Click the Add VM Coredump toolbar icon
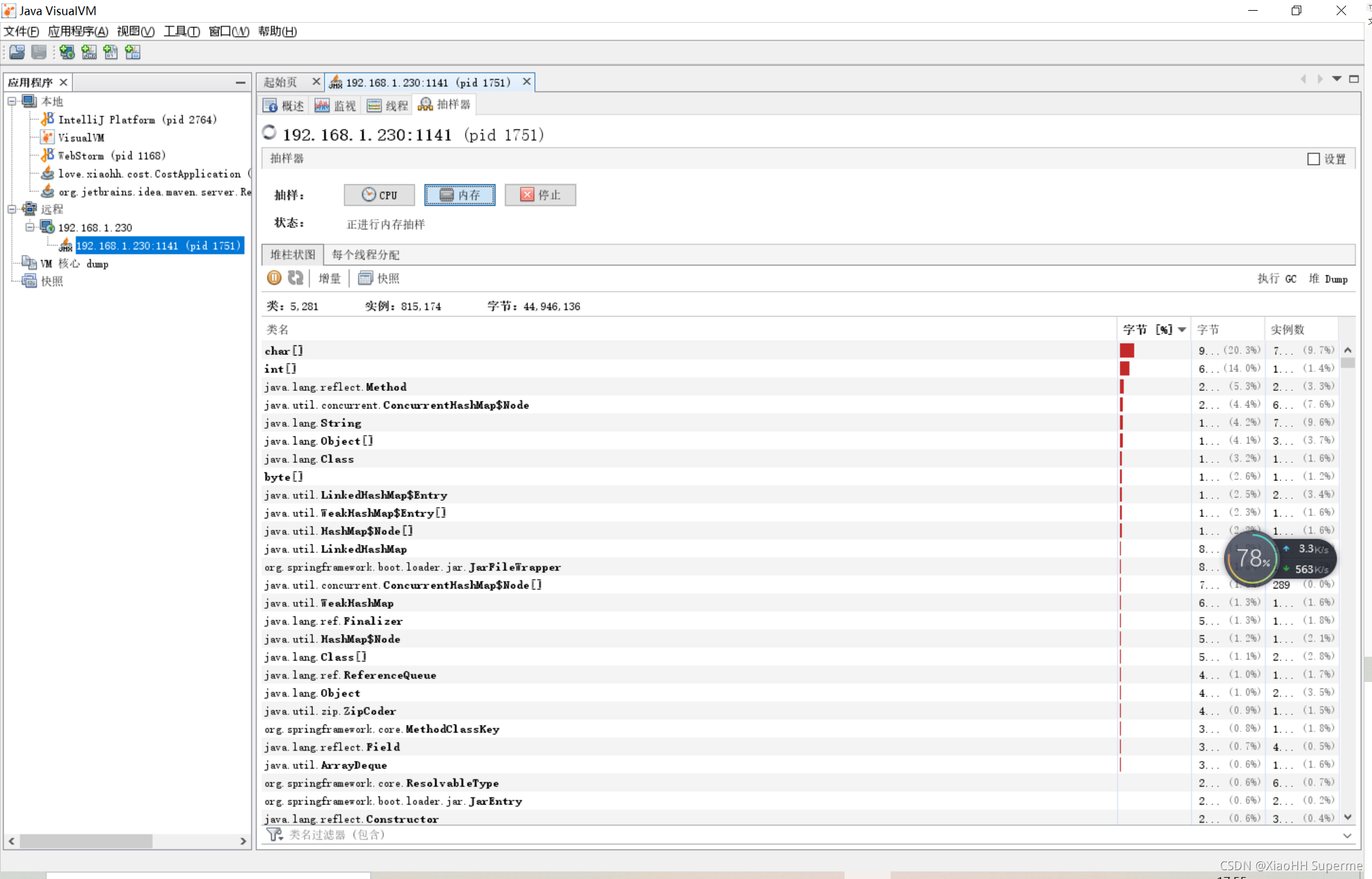 coord(111,52)
